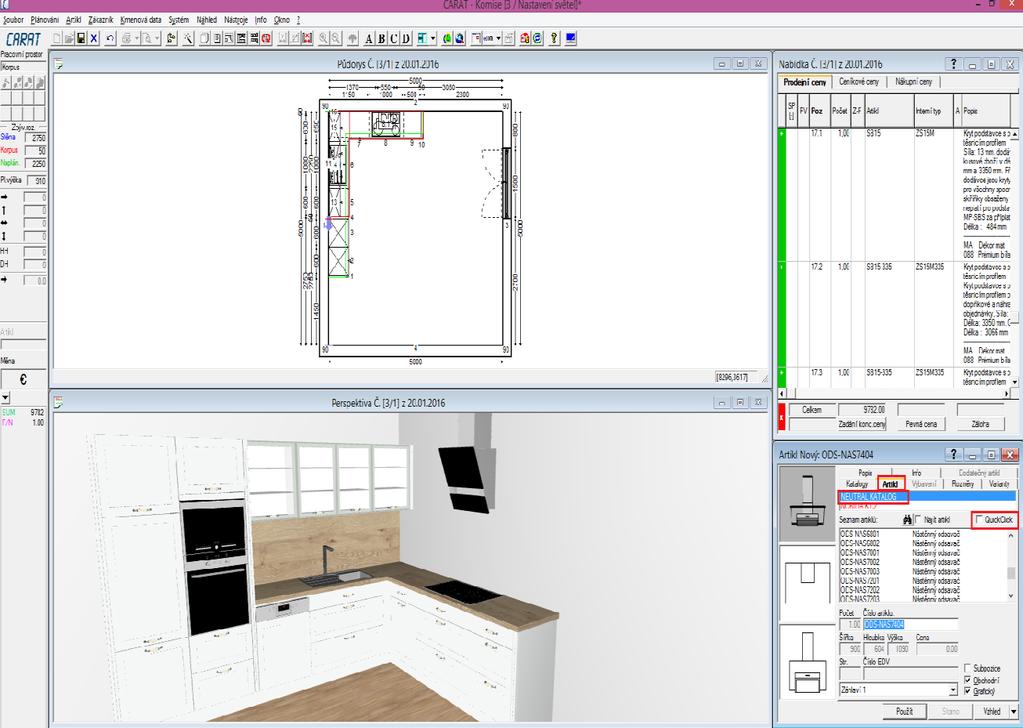Viewport: 1023px width, 728px height.
Task: Tick the Najít artikl checkbox
Action: click(919, 520)
